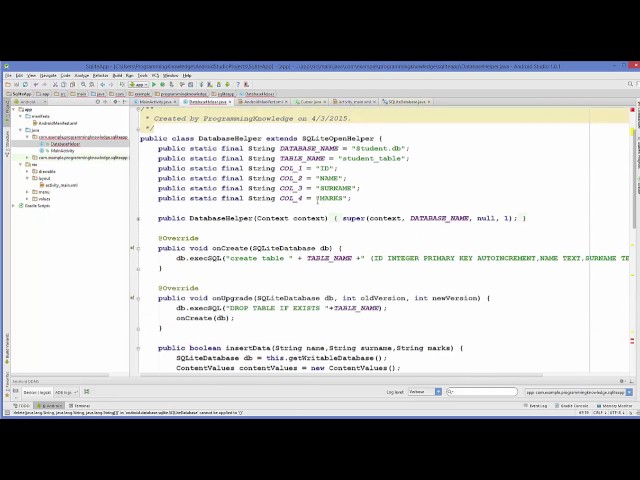Click the Search Everywhere magnifier at top right

tap(630, 84)
